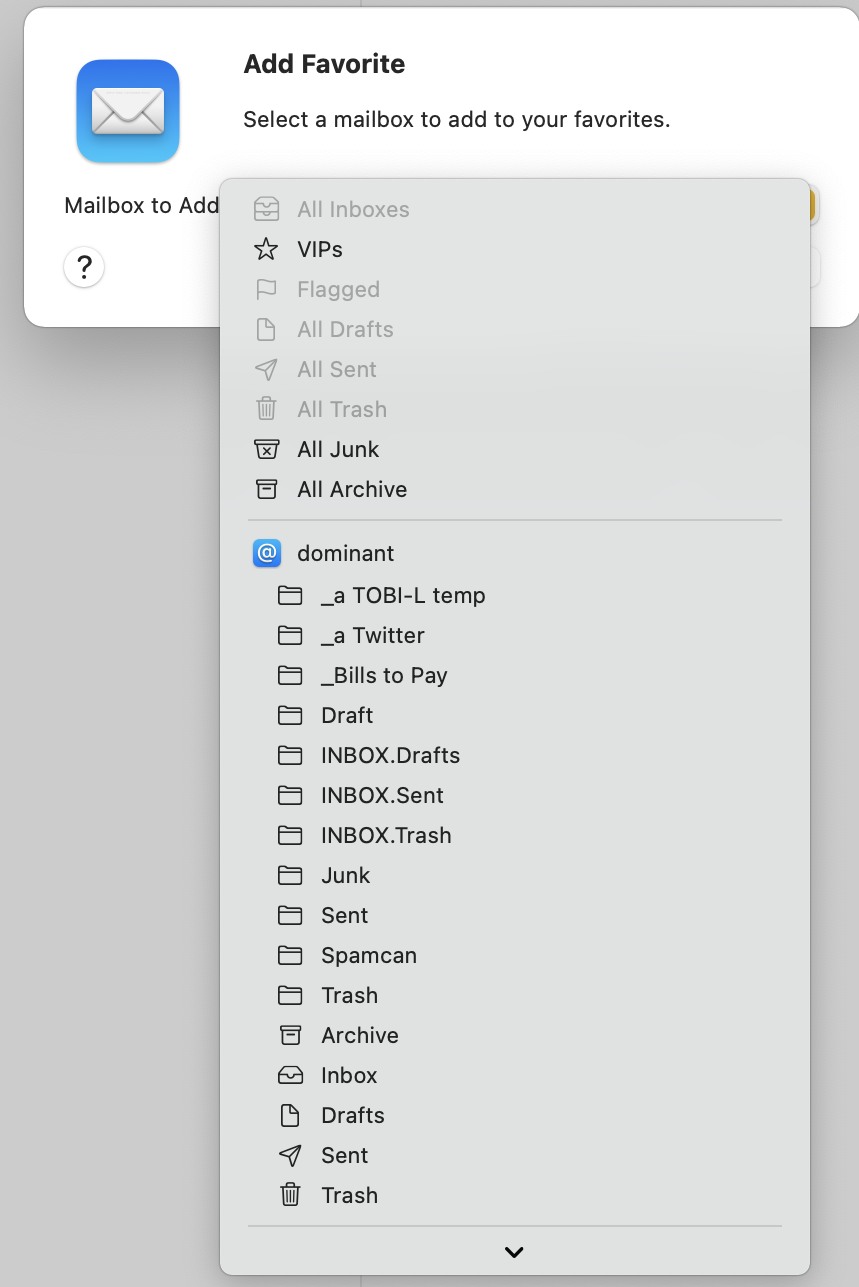859x1287 pixels.
Task: Click the paper-plane icon next to Sent
Action: pyautogui.click(x=288, y=1155)
